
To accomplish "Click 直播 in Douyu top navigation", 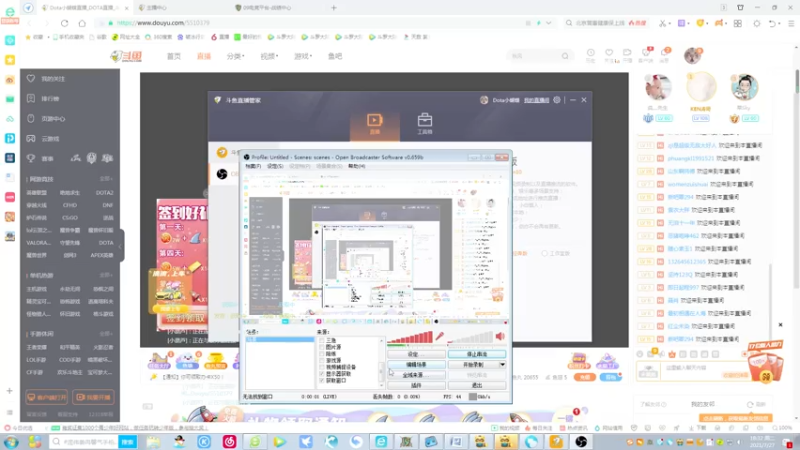I will tap(204, 56).
